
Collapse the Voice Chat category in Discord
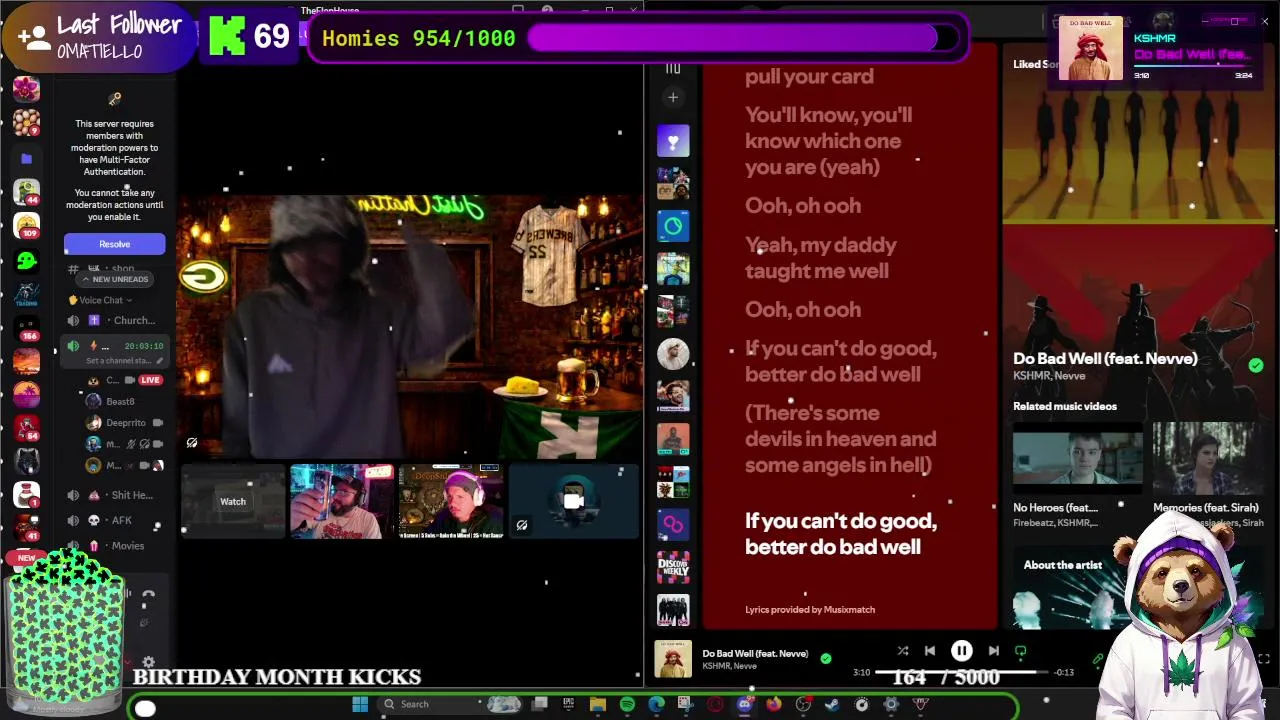[x=100, y=300]
